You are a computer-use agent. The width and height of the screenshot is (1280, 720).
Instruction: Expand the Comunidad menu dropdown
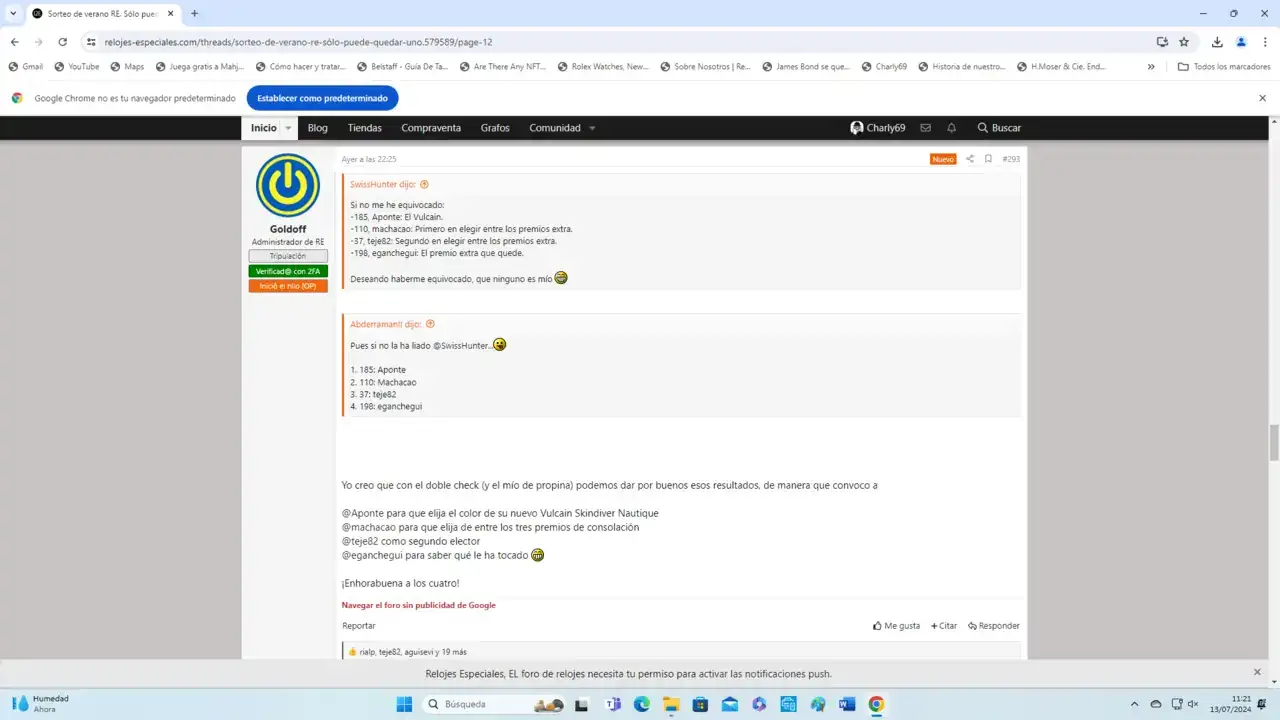pyautogui.click(x=592, y=128)
